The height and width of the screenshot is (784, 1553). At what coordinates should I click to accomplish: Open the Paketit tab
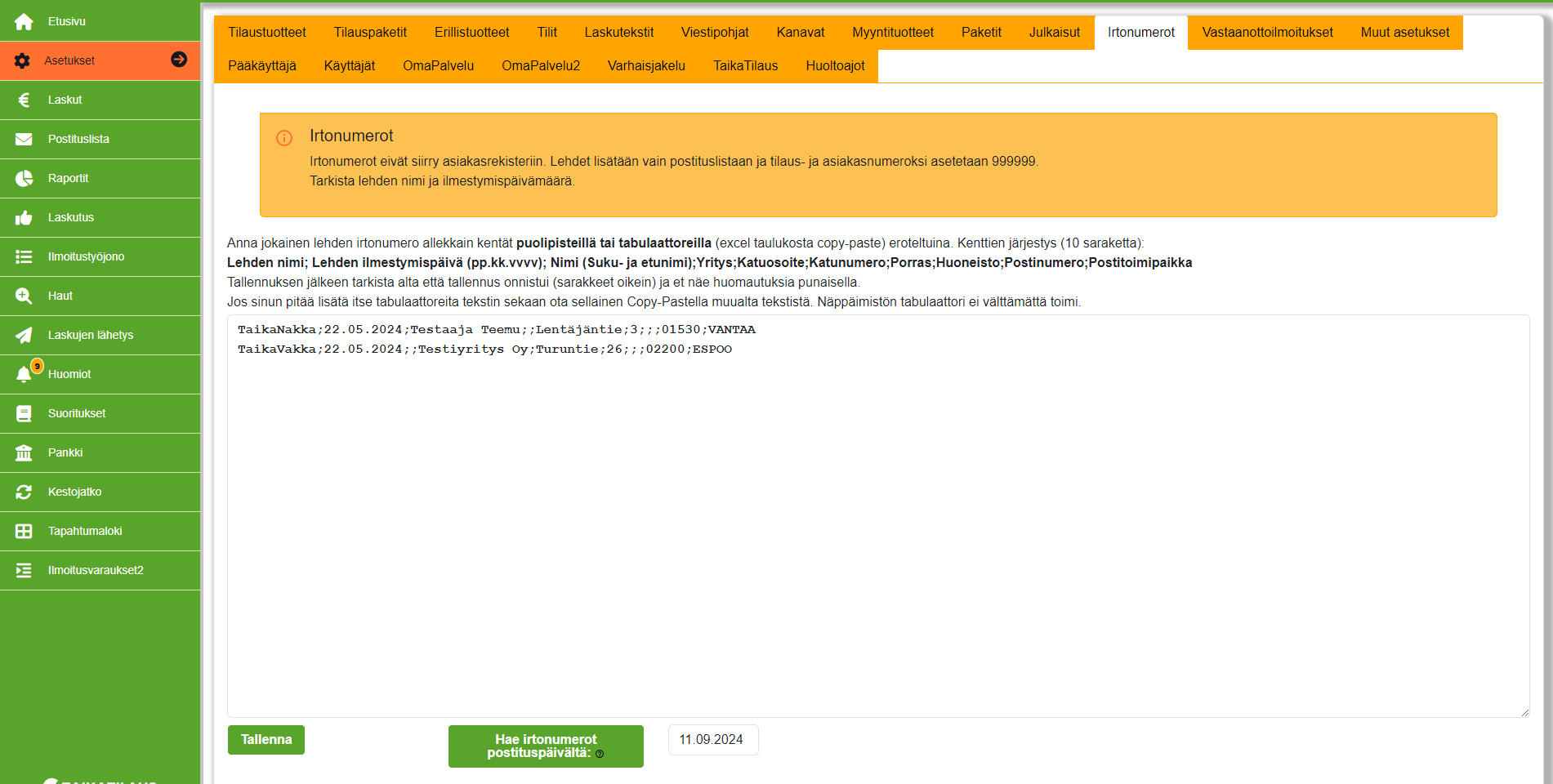pos(981,33)
